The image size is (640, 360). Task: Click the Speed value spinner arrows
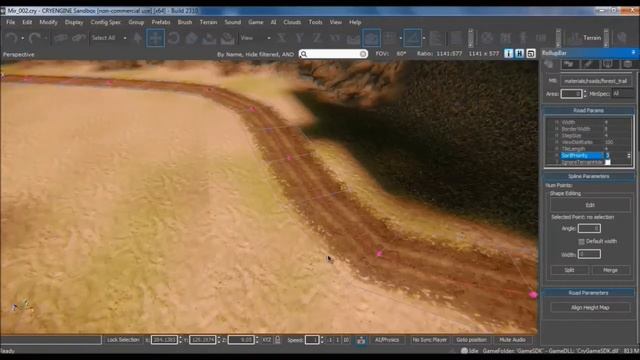pyautogui.click(x=322, y=340)
